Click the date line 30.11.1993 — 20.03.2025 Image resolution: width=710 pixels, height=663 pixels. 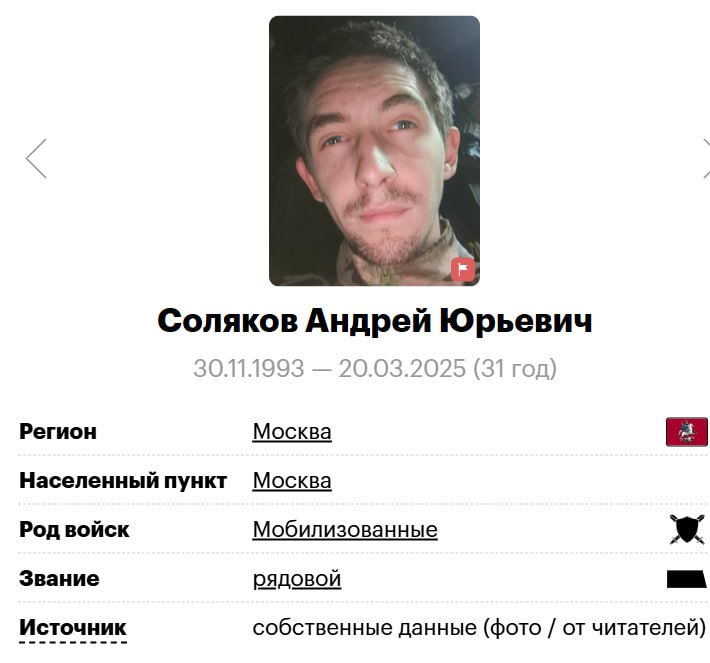(330, 368)
